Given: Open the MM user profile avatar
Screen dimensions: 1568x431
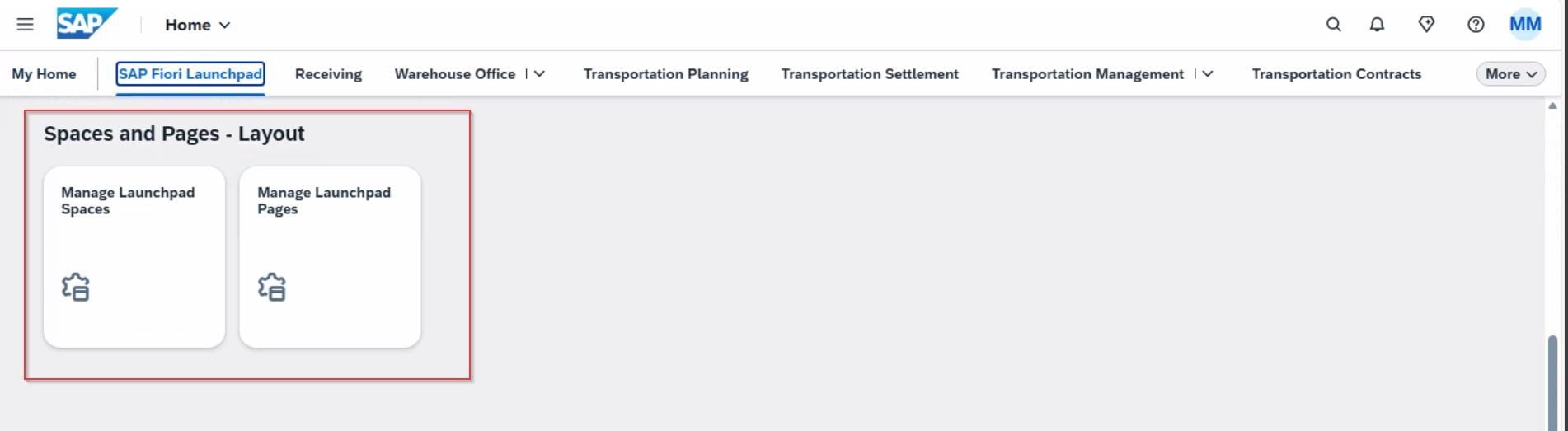Looking at the screenshot, I should click(1525, 25).
